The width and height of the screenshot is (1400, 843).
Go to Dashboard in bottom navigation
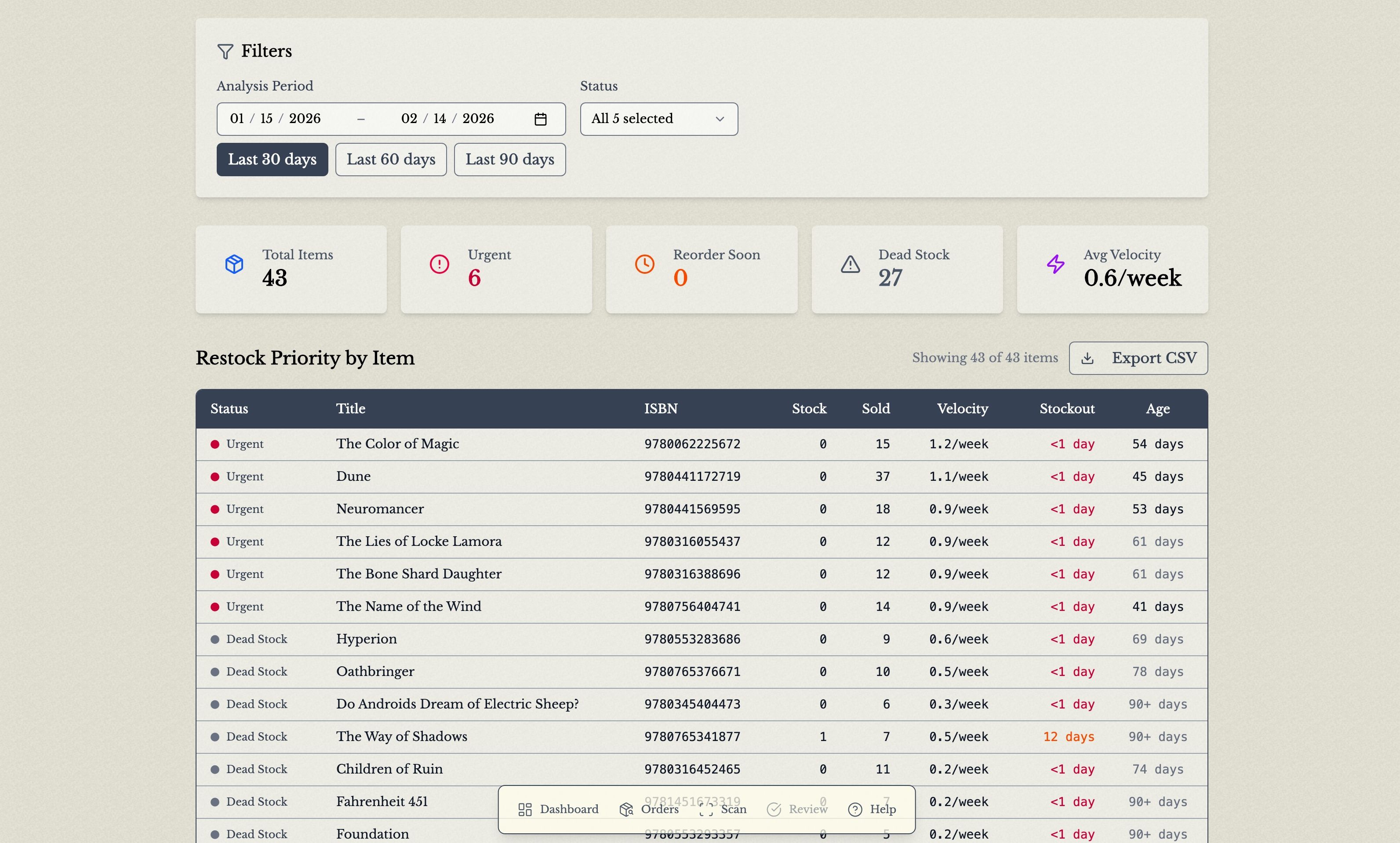pos(558,809)
